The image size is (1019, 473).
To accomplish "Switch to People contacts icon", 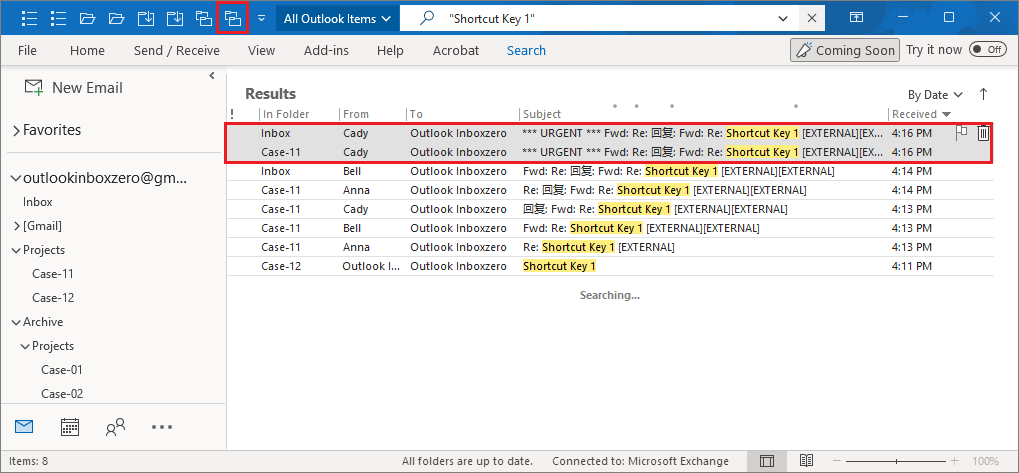I will pyautogui.click(x=115, y=427).
